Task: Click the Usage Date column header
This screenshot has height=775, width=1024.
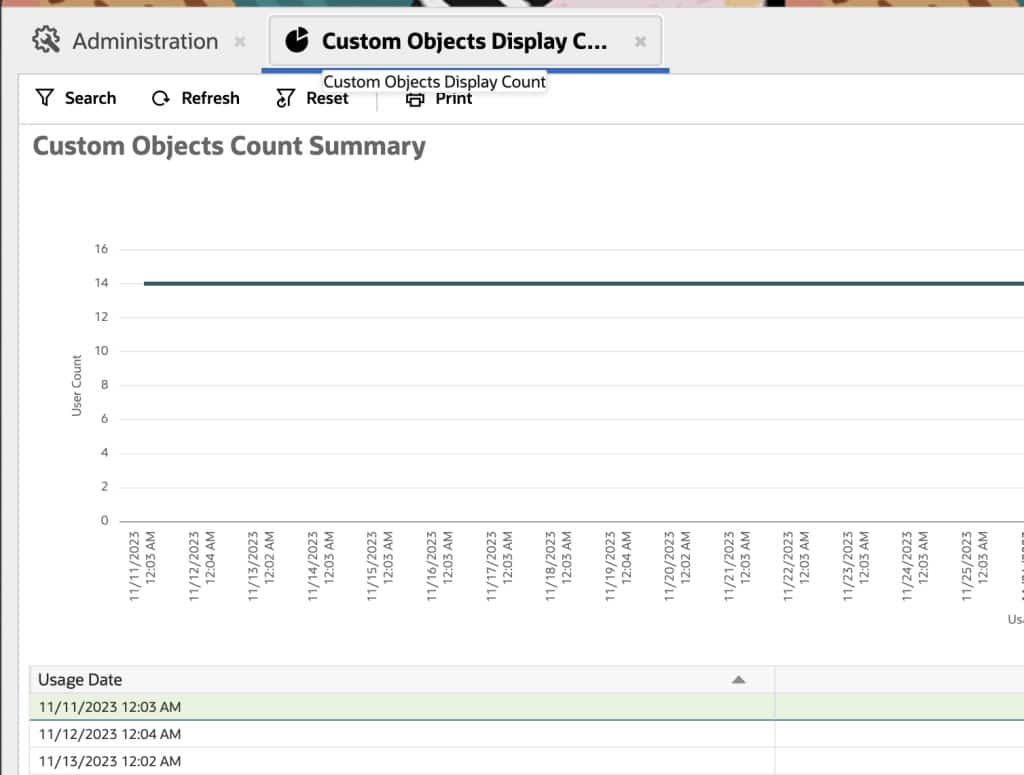Action: coord(80,678)
